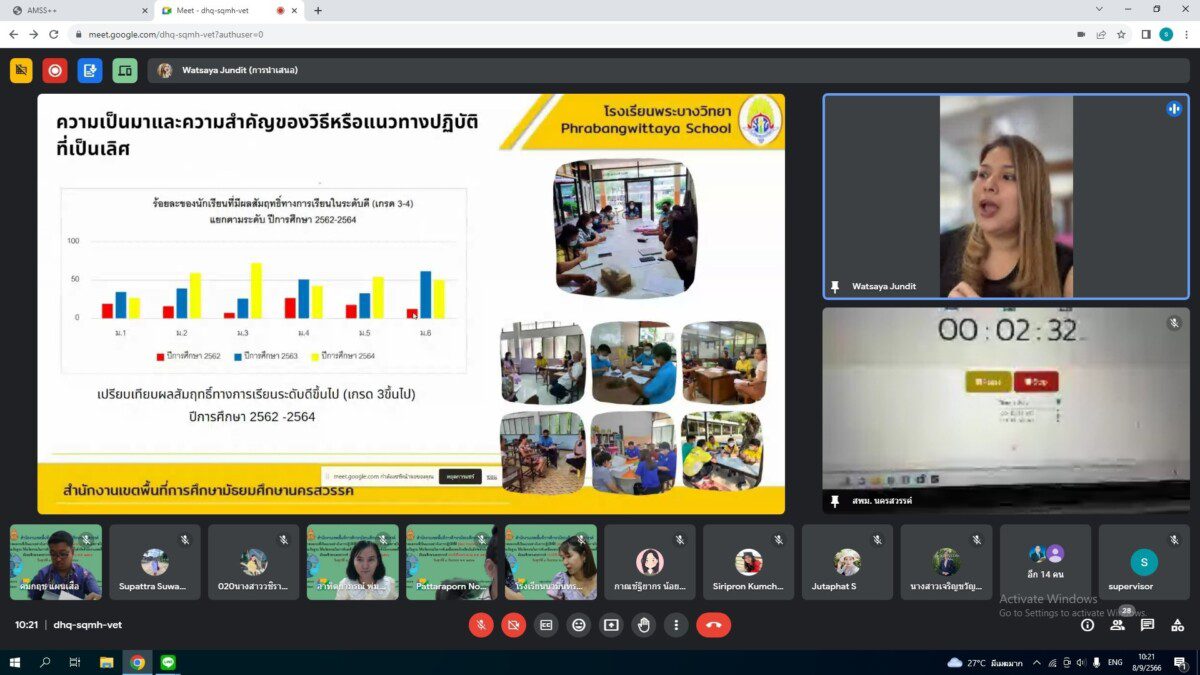Go forward in the browser
This screenshot has height=675, width=1200.
(33, 34)
